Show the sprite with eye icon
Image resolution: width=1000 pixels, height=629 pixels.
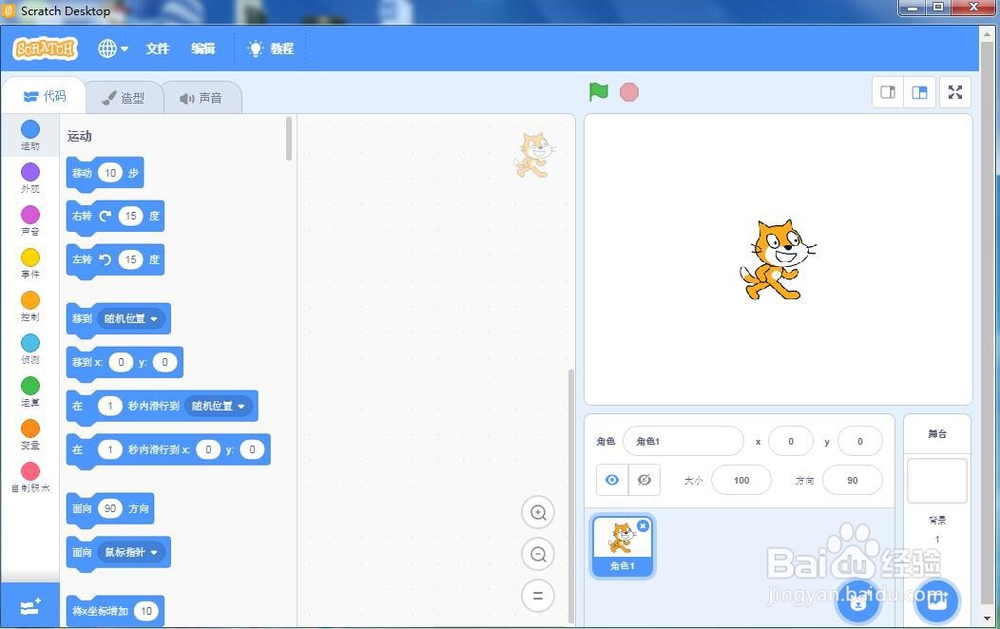pyautogui.click(x=612, y=480)
